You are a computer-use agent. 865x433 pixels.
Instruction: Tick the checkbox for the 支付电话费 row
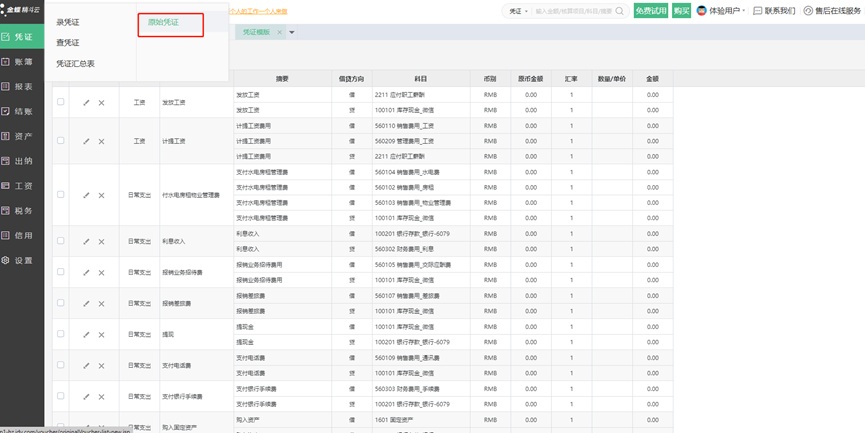(x=61, y=365)
